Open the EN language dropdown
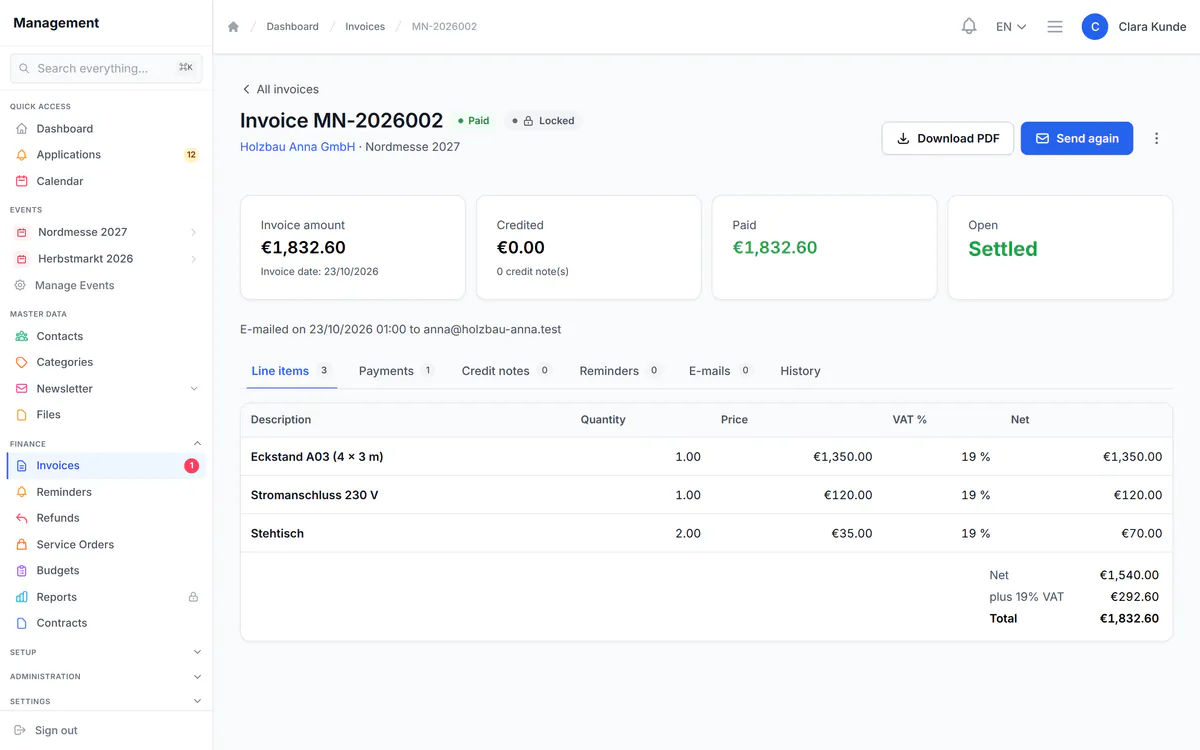The height and width of the screenshot is (750, 1200). pyautogui.click(x=1011, y=27)
